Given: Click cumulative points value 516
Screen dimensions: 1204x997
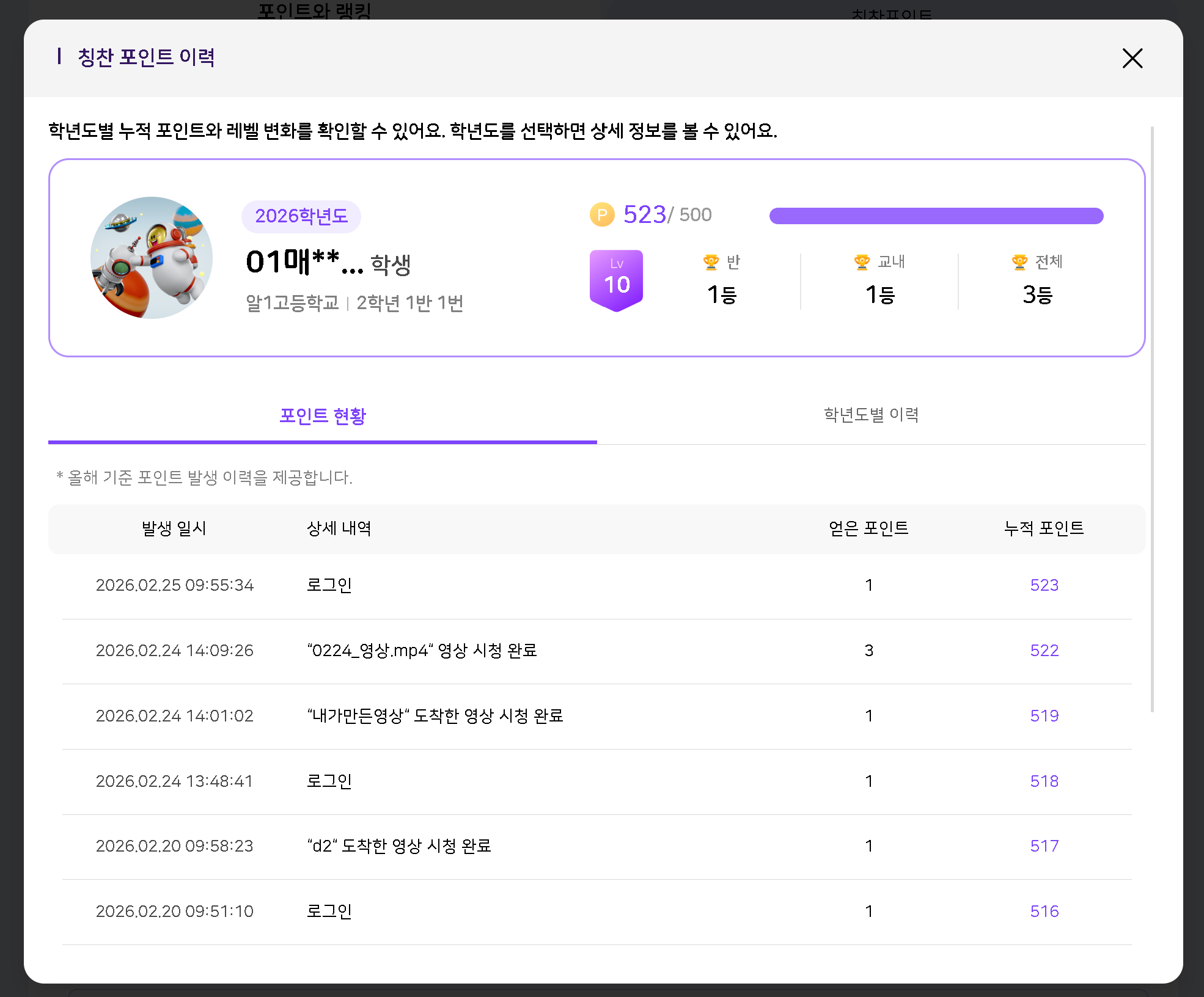Looking at the screenshot, I should point(1044,911).
